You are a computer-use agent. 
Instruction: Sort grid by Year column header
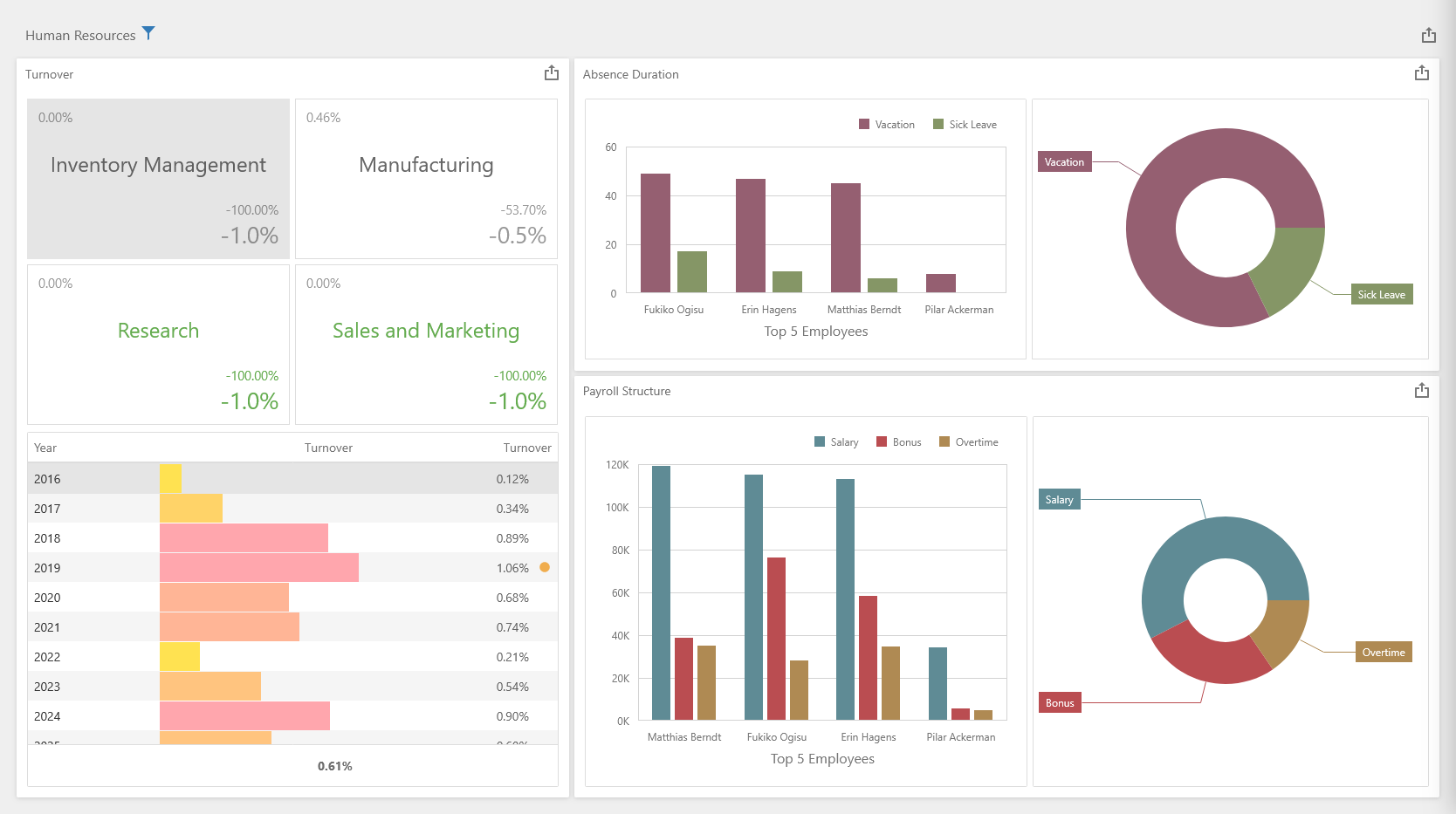(x=45, y=448)
